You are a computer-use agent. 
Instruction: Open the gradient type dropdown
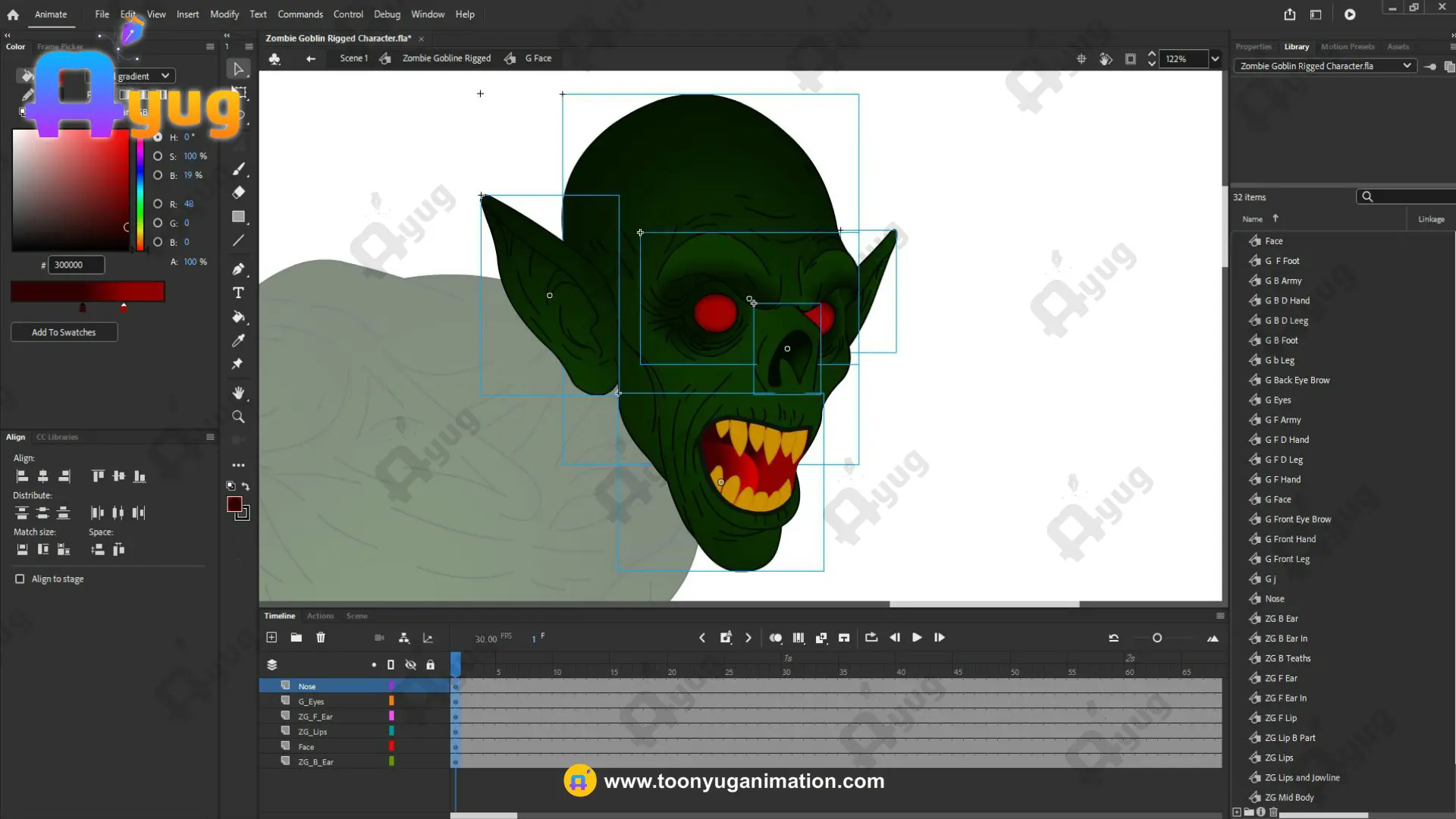coord(165,76)
